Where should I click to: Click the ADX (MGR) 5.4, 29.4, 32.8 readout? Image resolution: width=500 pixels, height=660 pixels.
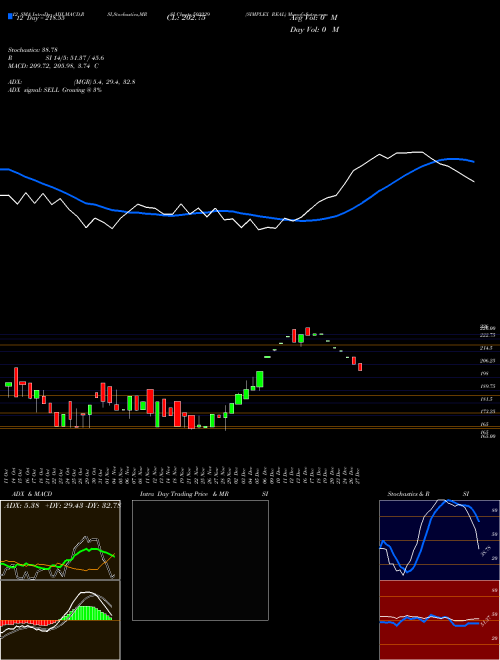(72, 82)
